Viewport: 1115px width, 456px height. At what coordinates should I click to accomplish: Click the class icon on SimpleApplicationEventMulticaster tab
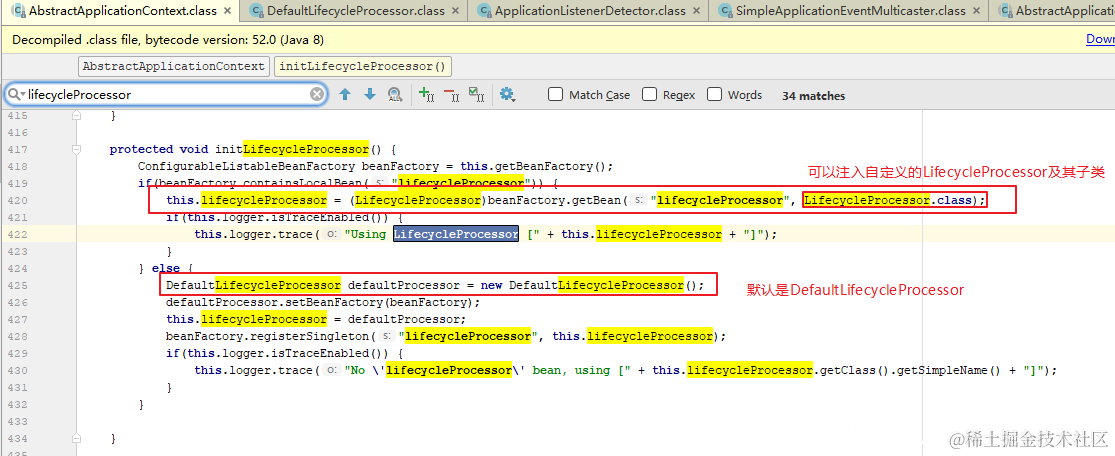point(725,11)
